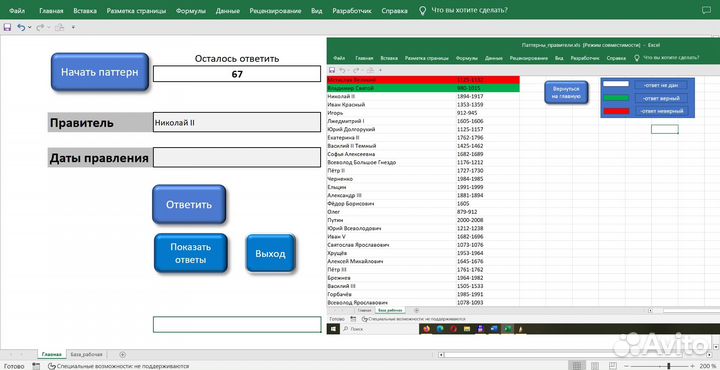Click the Ответить button

189,204
